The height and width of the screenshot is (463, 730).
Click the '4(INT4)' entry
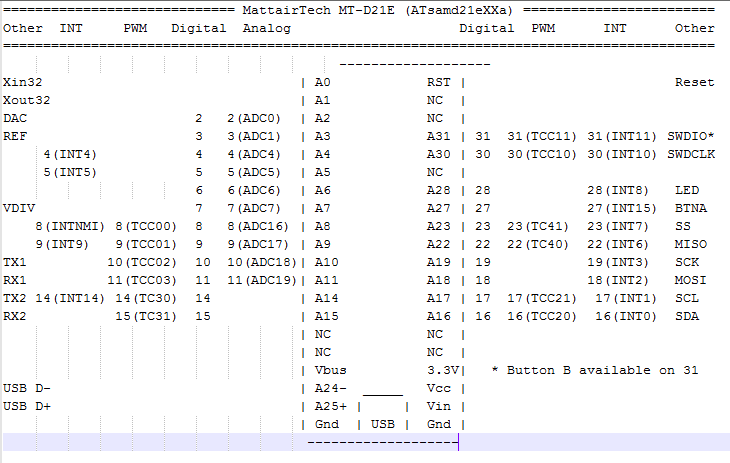pyautogui.click(x=70, y=155)
